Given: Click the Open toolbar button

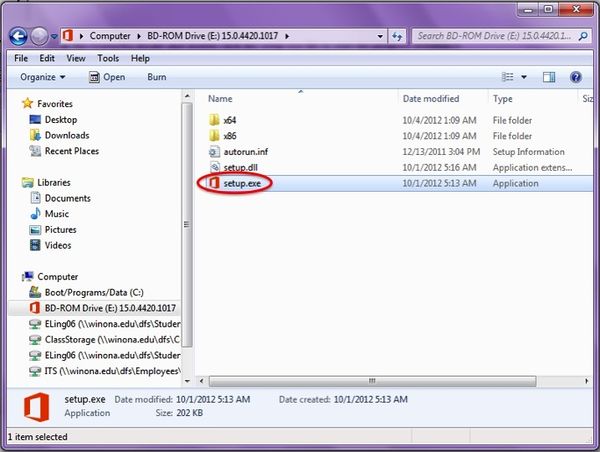Looking at the screenshot, I should coord(107,77).
